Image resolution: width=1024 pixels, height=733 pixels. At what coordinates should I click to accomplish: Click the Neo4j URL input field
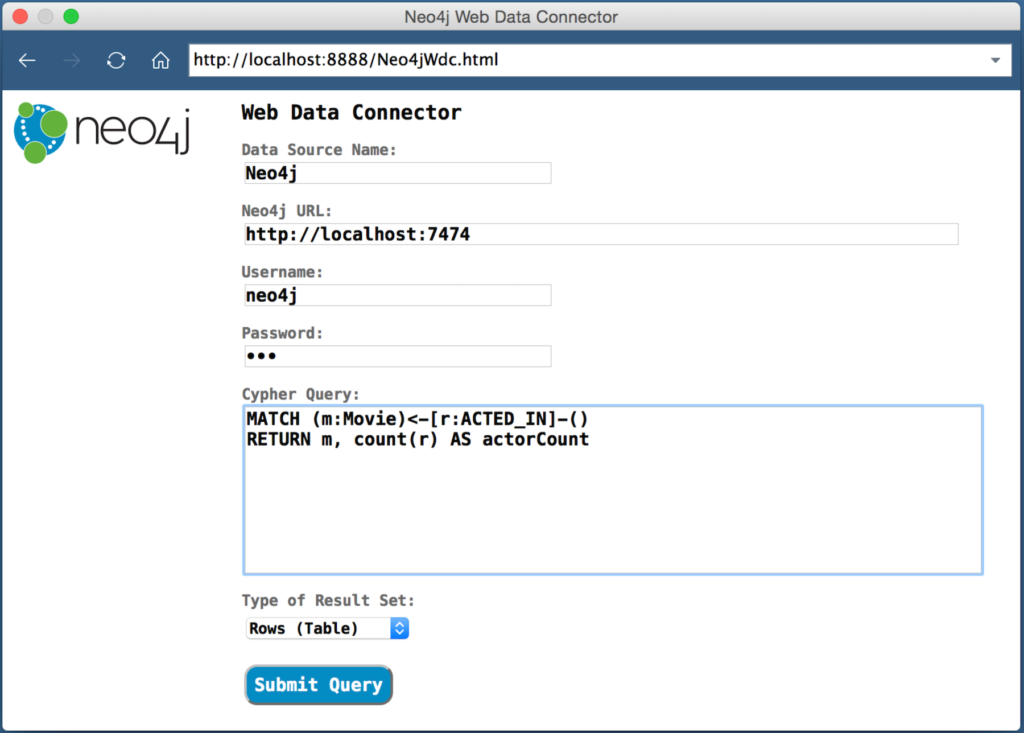pyautogui.click(x=600, y=234)
